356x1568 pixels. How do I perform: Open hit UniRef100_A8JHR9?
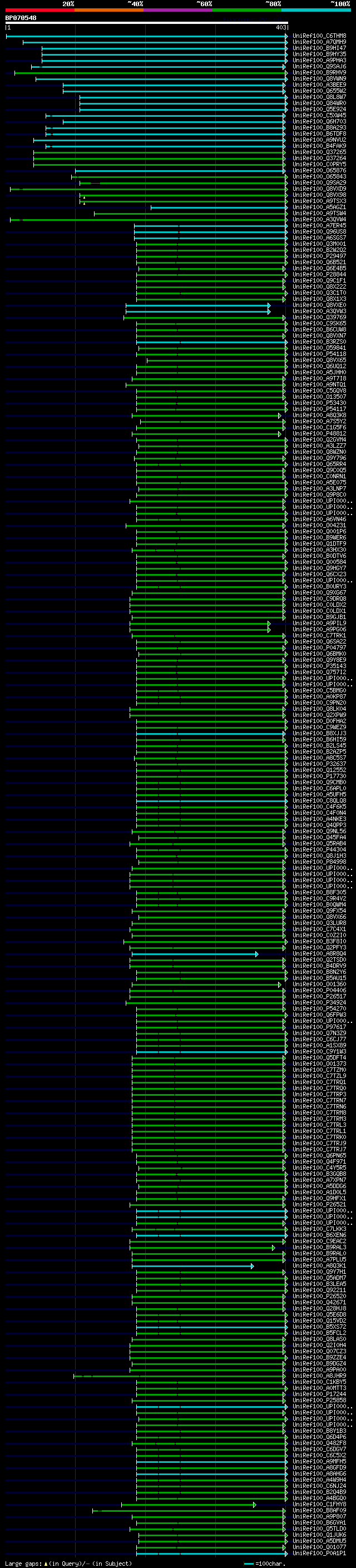point(319,1376)
